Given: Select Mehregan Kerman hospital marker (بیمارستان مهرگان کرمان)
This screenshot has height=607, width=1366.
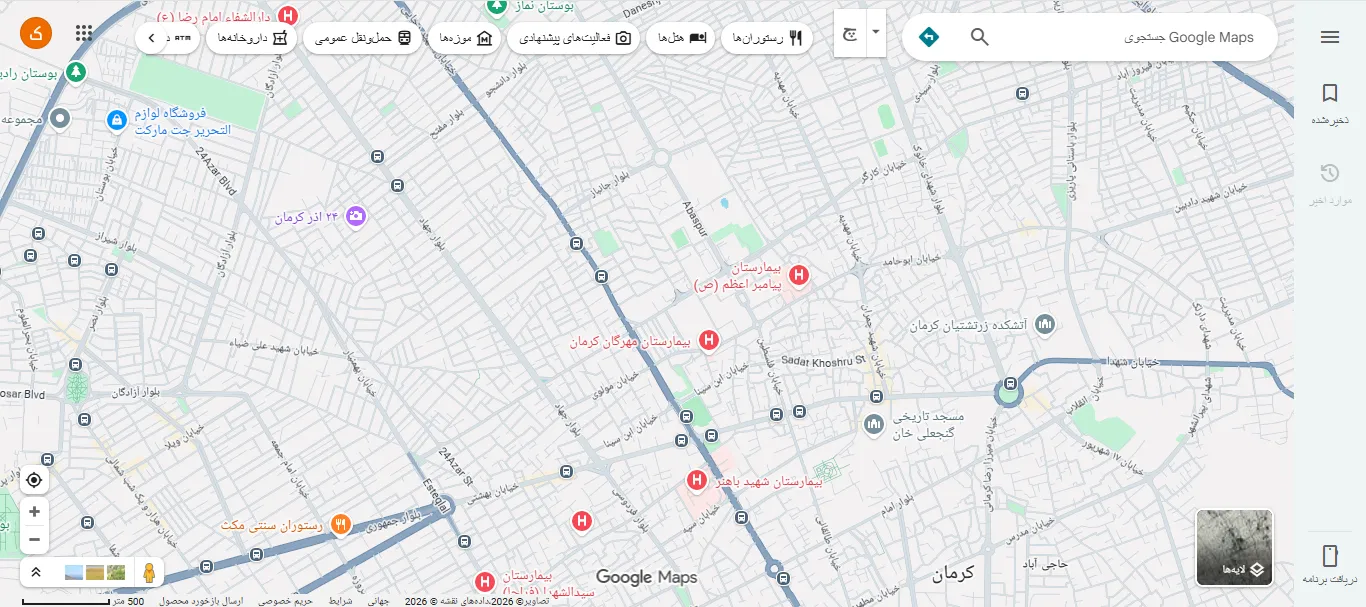Looking at the screenshot, I should tap(708, 341).
